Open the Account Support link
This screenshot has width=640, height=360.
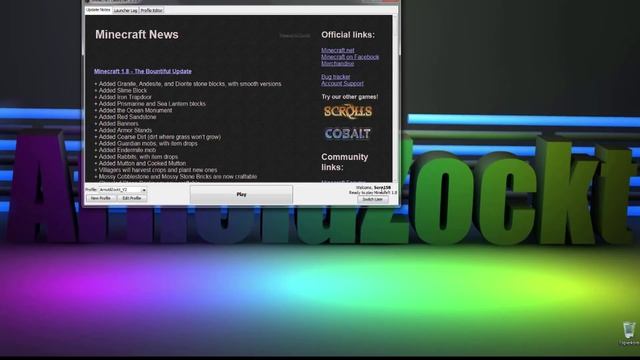[x=342, y=83]
